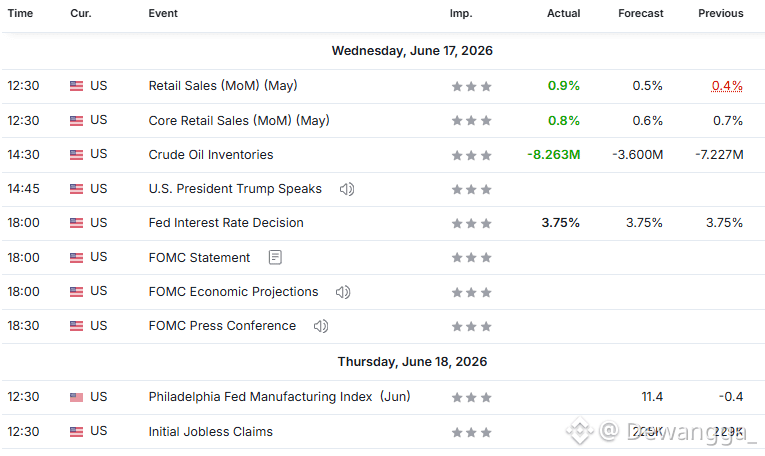
Task: Open Fed Interest Rate Decision event
Action: coord(226,223)
